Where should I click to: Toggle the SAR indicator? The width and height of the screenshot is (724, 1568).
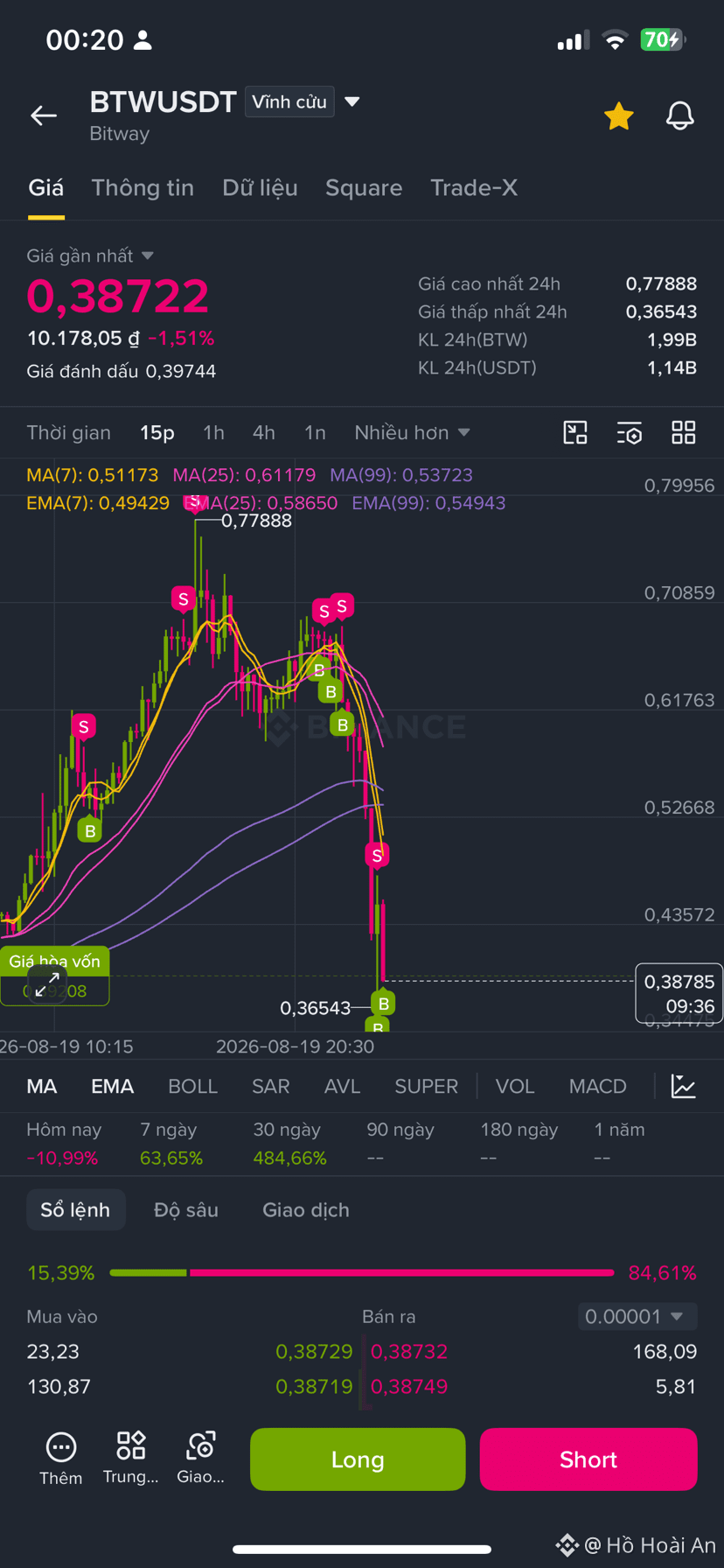click(x=271, y=1086)
